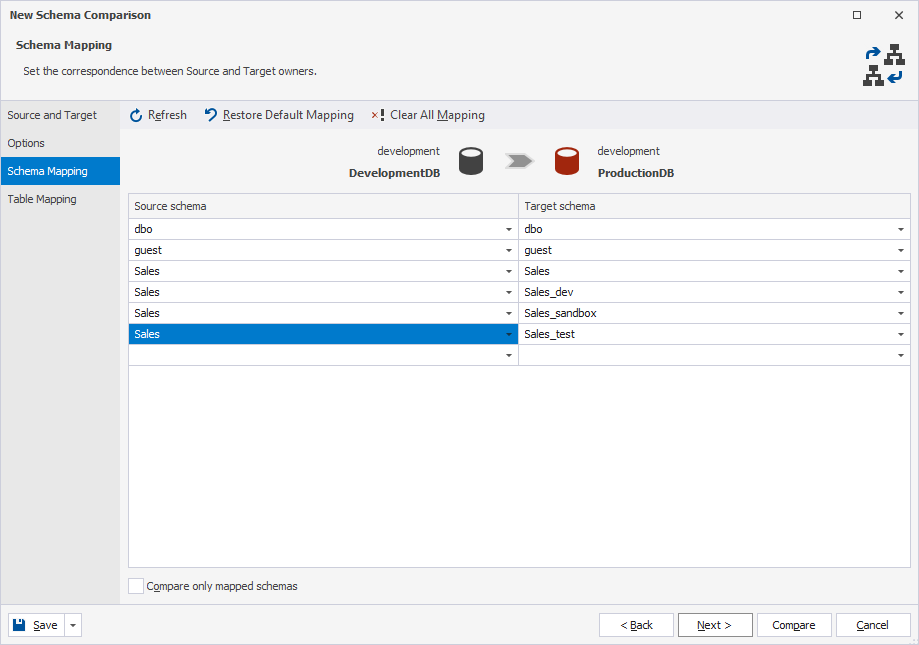Go to the Options page

coord(28,143)
